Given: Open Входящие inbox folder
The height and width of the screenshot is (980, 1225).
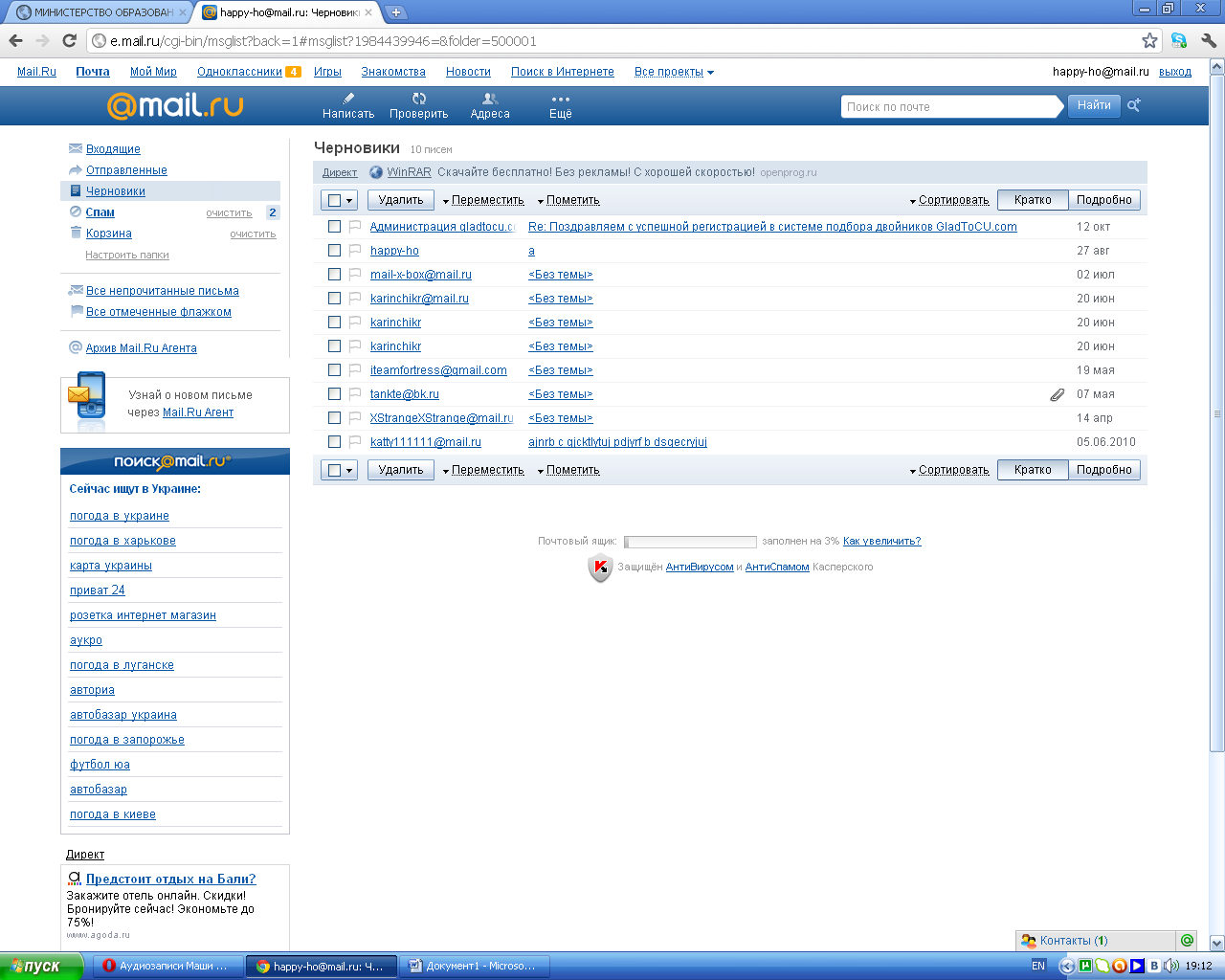Looking at the screenshot, I should (113, 148).
